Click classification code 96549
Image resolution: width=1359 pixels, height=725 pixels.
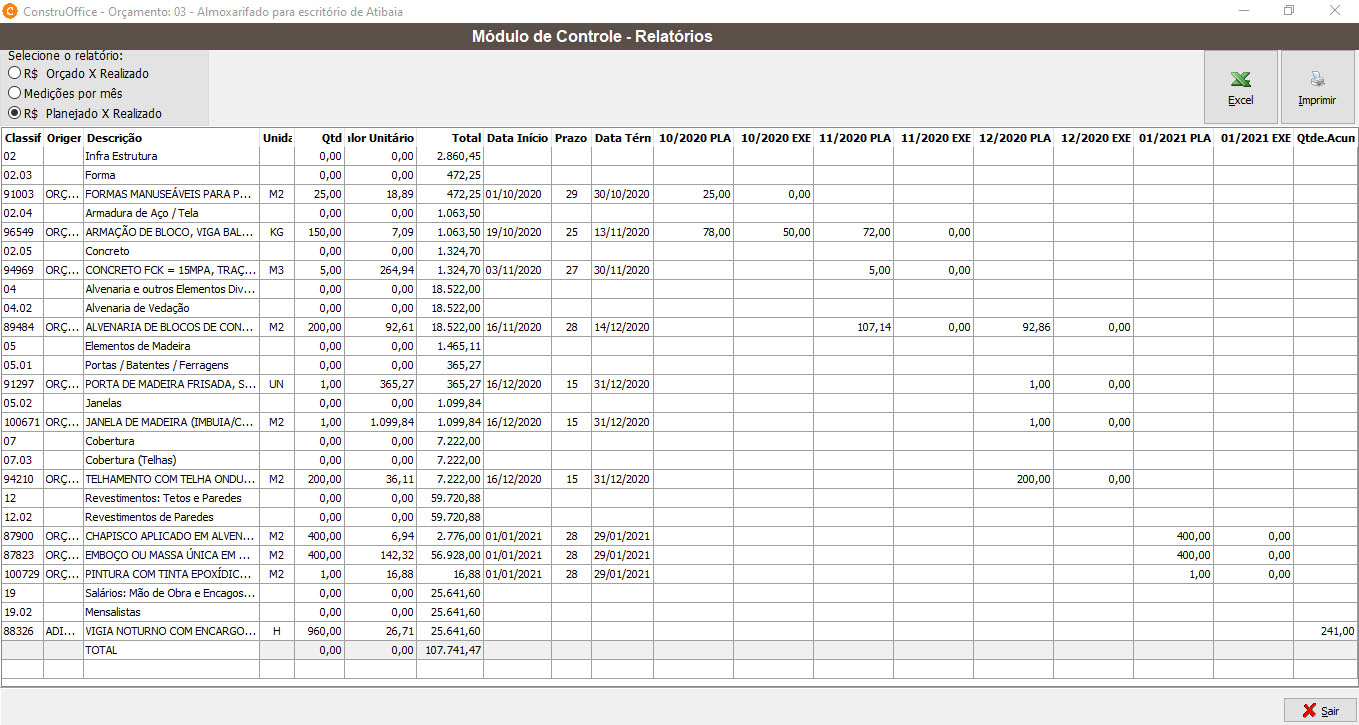22,232
